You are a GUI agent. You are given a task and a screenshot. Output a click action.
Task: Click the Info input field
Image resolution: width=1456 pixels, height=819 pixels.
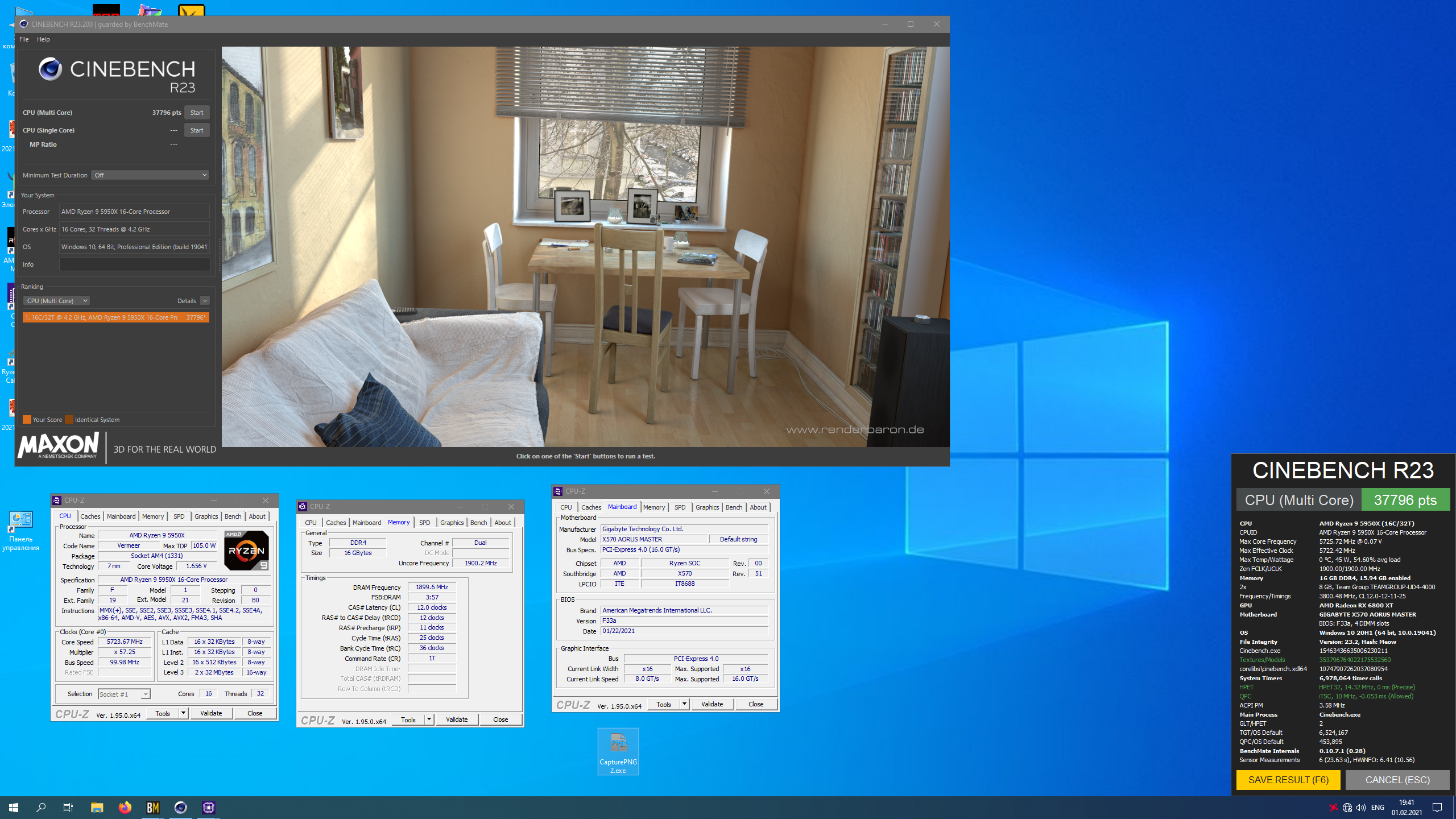(x=135, y=264)
